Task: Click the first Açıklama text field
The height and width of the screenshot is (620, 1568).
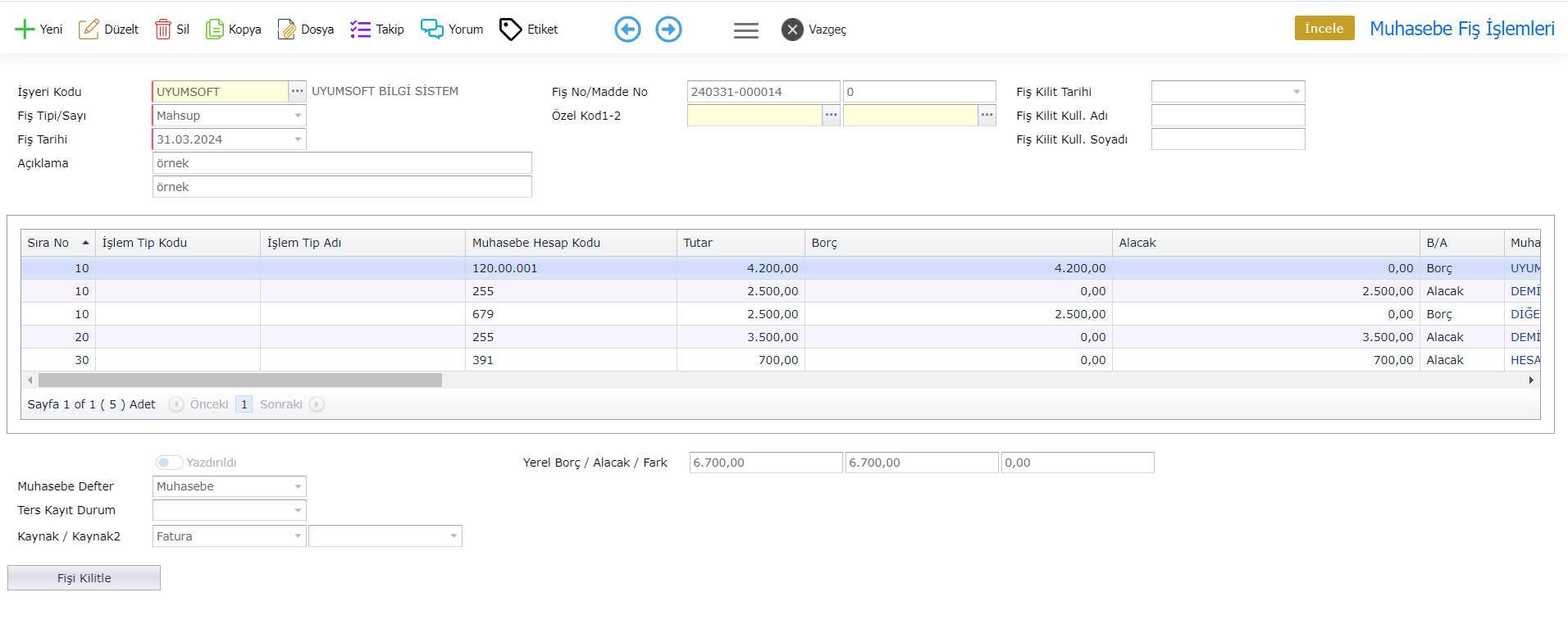Action: point(342,163)
